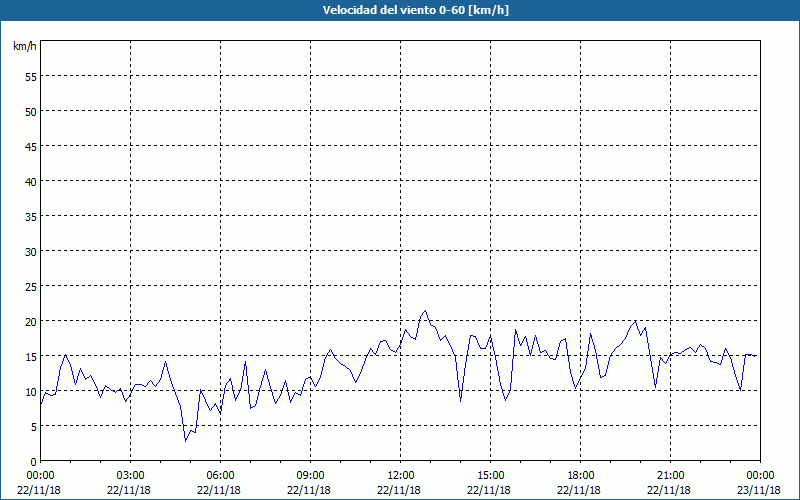The width and height of the screenshot is (800, 500).
Task: Select the 22/11/18 date under 18:00
Action: [579, 490]
